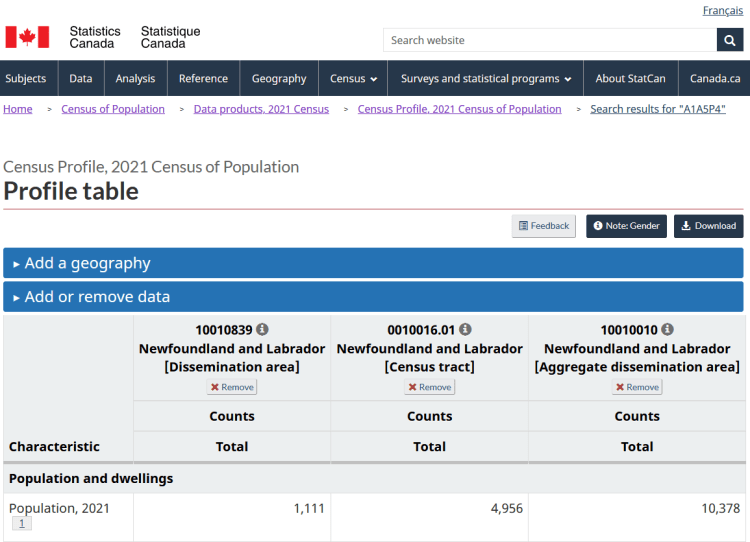750x542 pixels.
Task: Expand the Add or remove data panel
Action: (373, 297)
